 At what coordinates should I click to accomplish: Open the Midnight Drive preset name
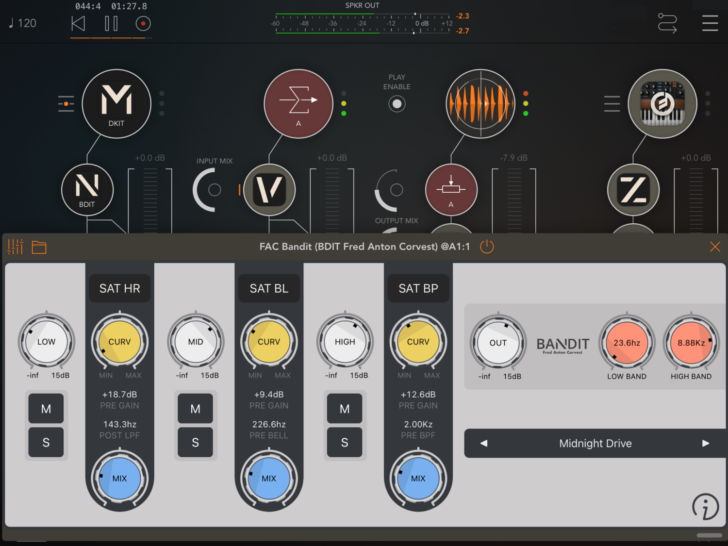click(595, 443)
